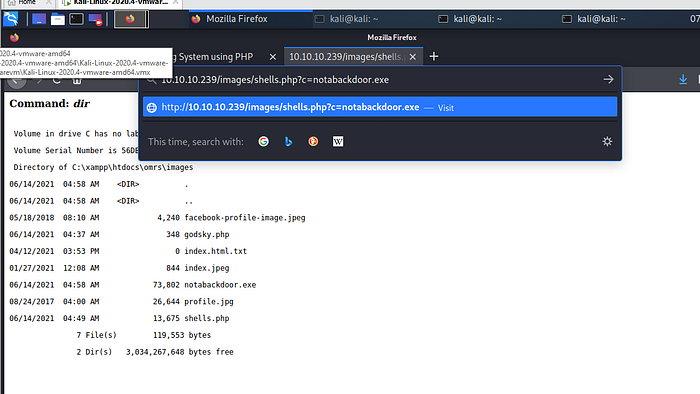
Task: Search this time with DuckDuckGo
Action: 313,141
